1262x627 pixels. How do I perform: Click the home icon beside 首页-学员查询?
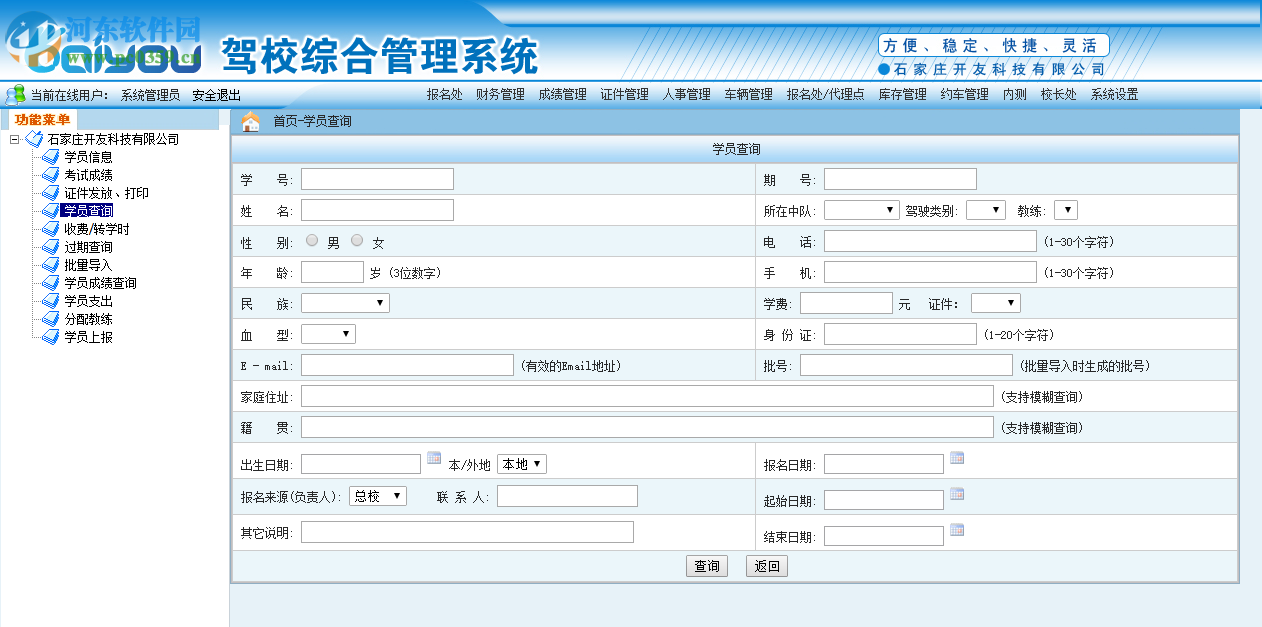tap(248, 120)
